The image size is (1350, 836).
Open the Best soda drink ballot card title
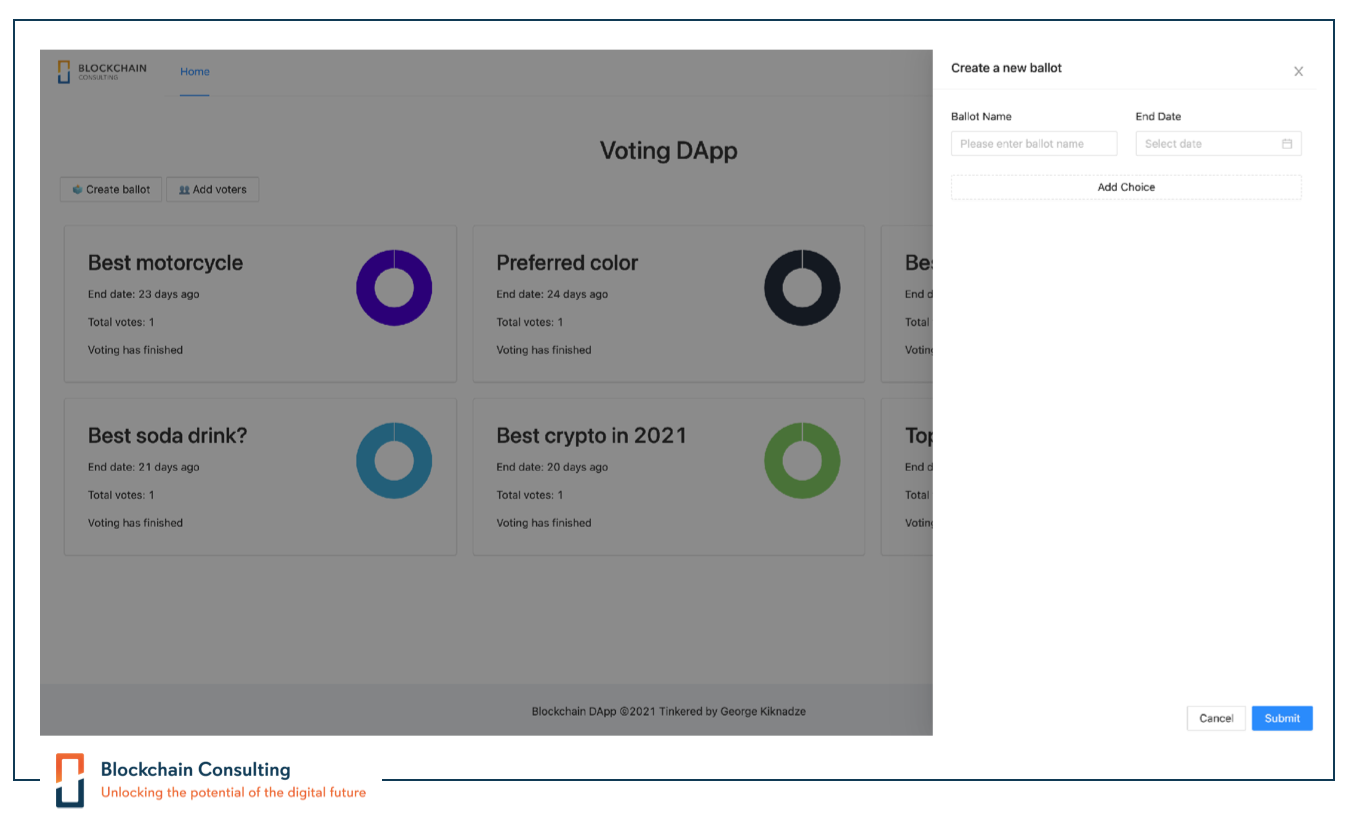[167, 436]
